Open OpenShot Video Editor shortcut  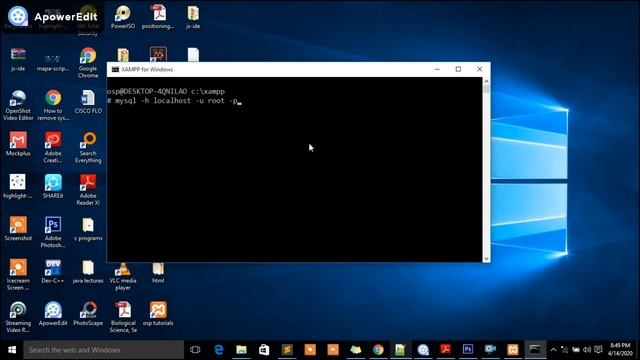pos(18,105)
